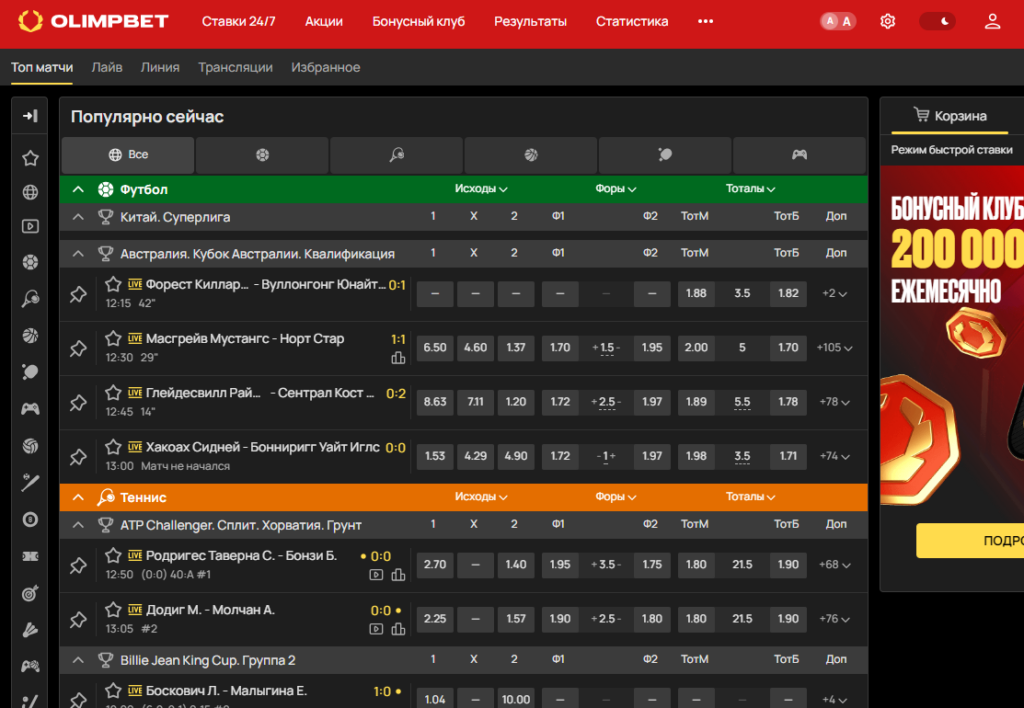Select basketball icon in left sidebar
The image size is (1024, 708).
(30, 335)
